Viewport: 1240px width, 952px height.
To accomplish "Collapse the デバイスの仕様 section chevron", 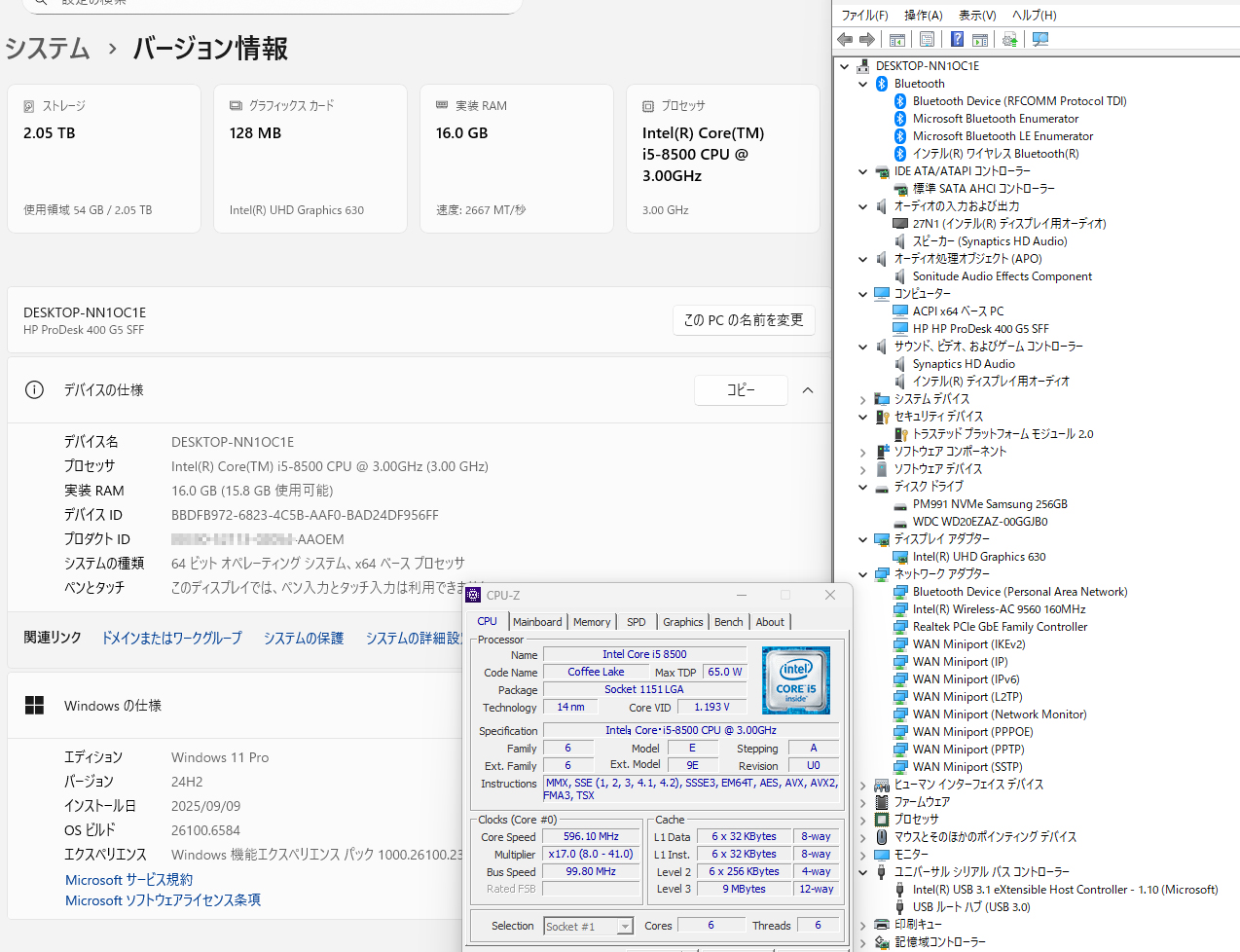I will (x=808, y=390).
